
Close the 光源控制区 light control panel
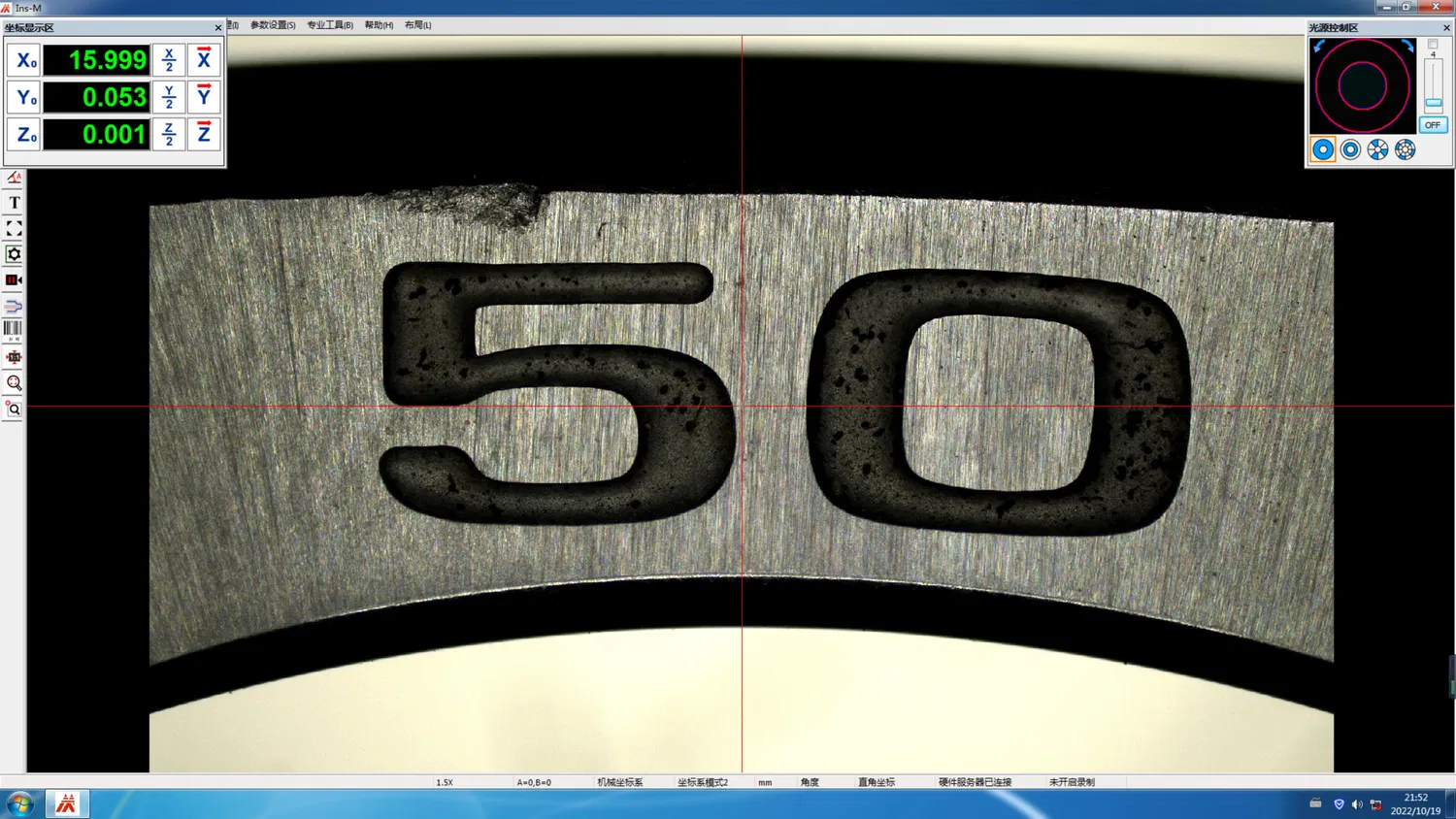1446,28
